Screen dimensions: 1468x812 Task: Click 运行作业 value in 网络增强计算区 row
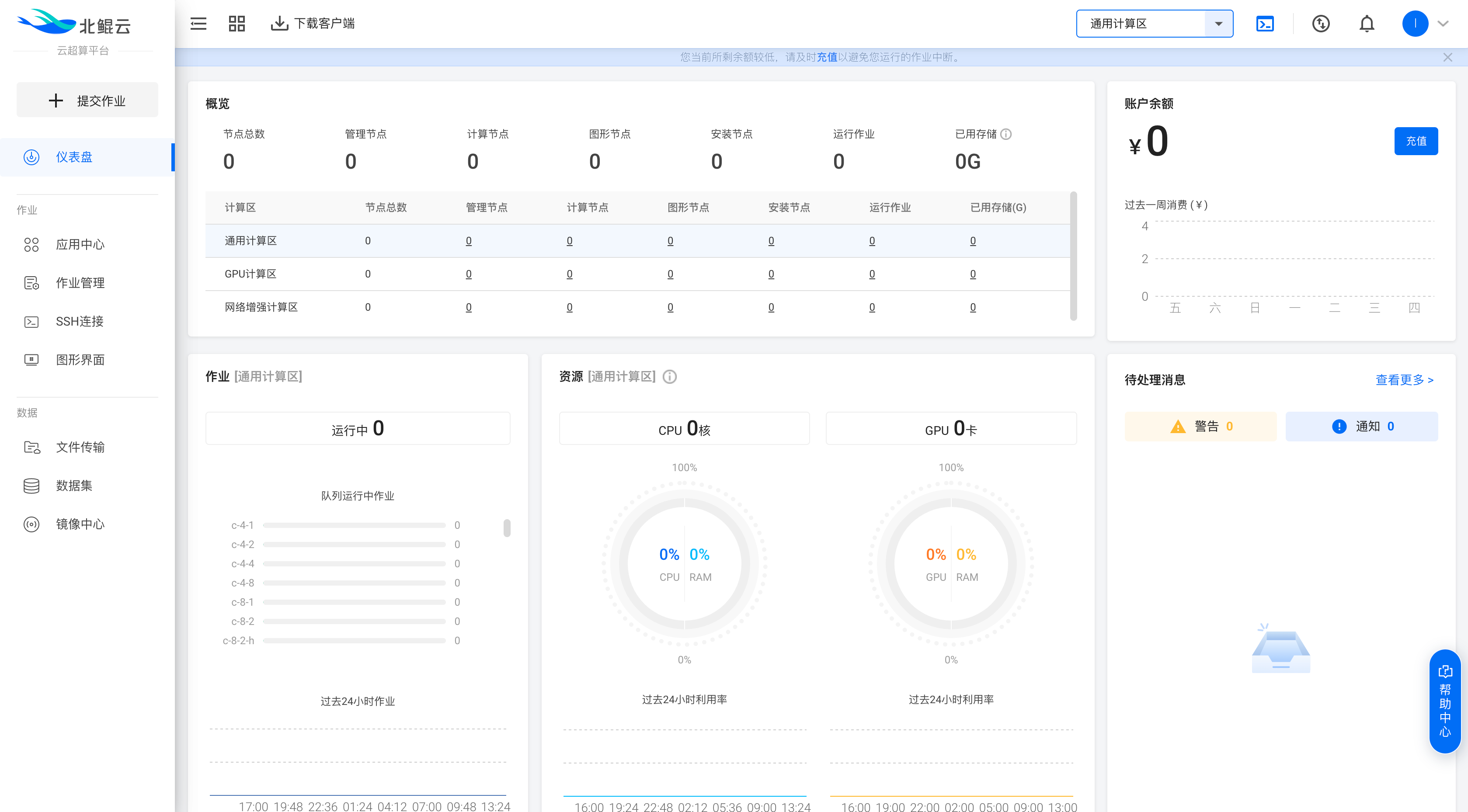click(x=872, y=307)
